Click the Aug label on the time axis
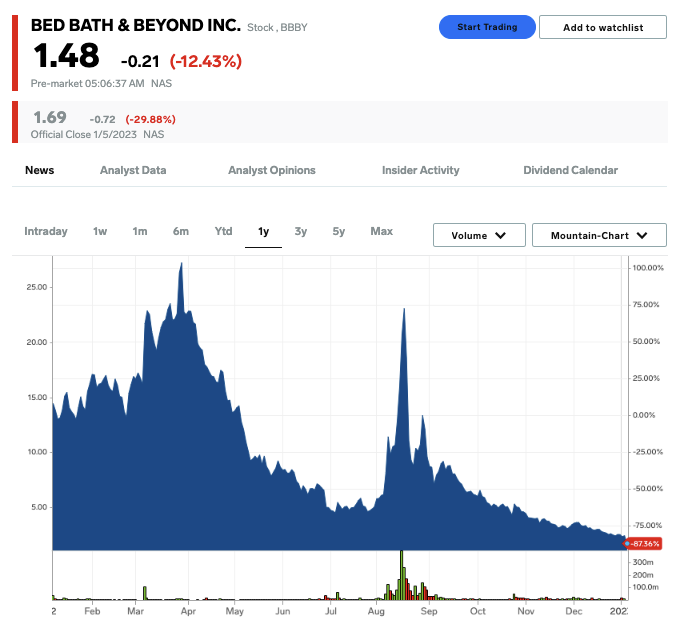Image resolution: width=682 pixels, height=631 pixels. (376, 611)
